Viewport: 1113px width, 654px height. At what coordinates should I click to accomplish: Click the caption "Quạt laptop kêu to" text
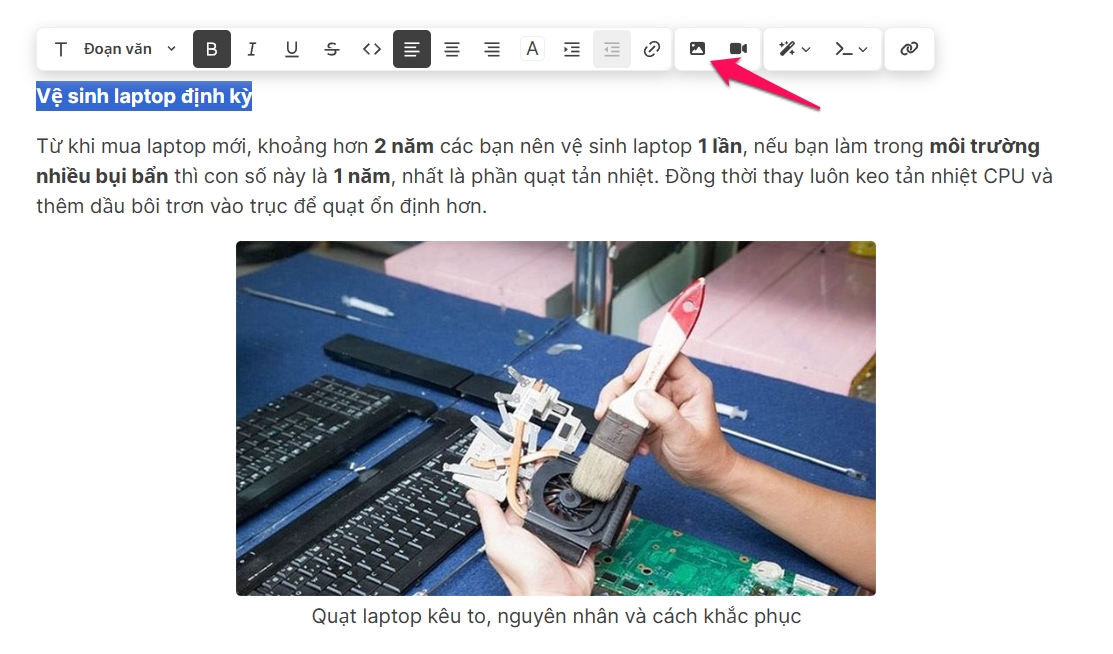pyautogui.click(x=556, y=616)
